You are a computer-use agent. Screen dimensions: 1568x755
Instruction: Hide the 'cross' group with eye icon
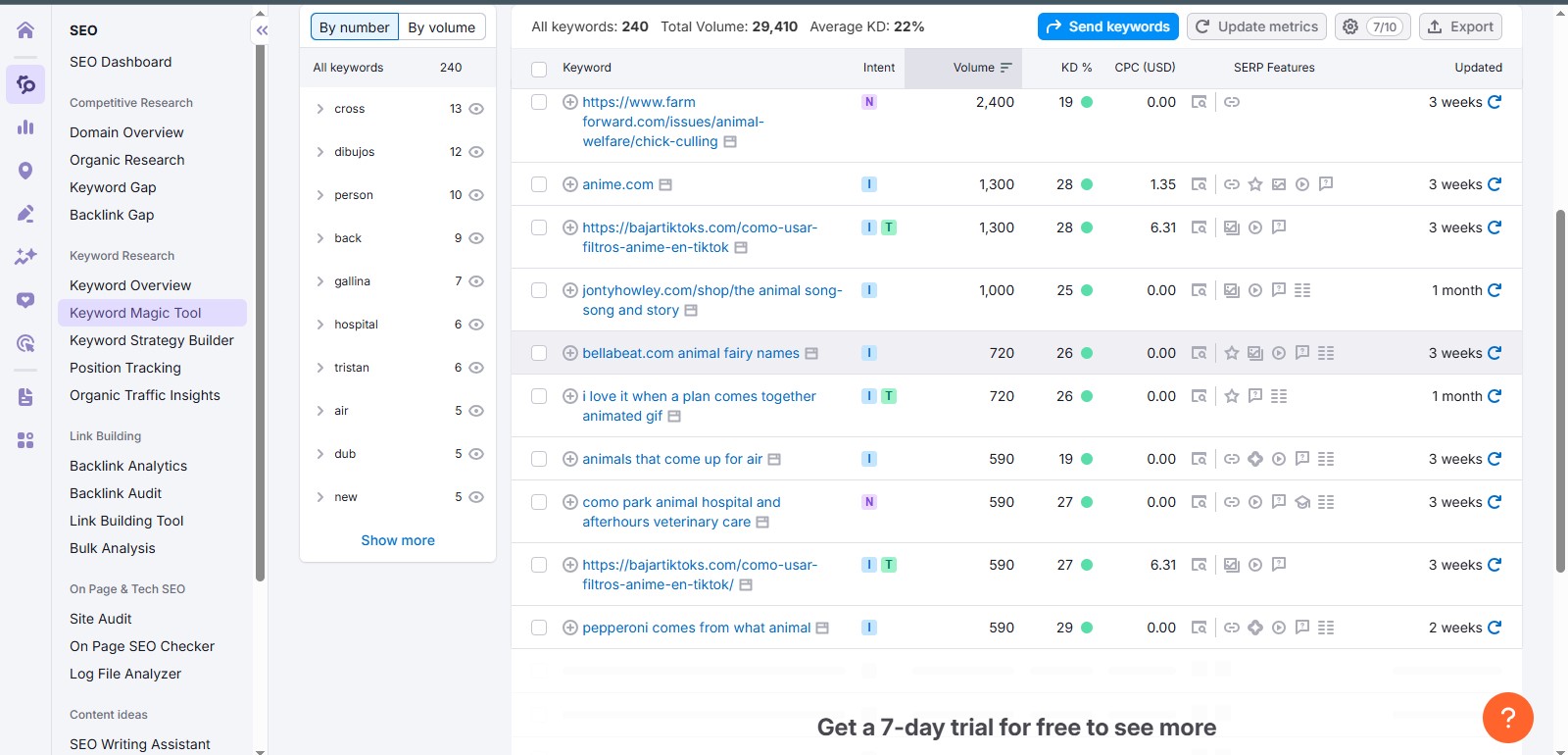476,109
